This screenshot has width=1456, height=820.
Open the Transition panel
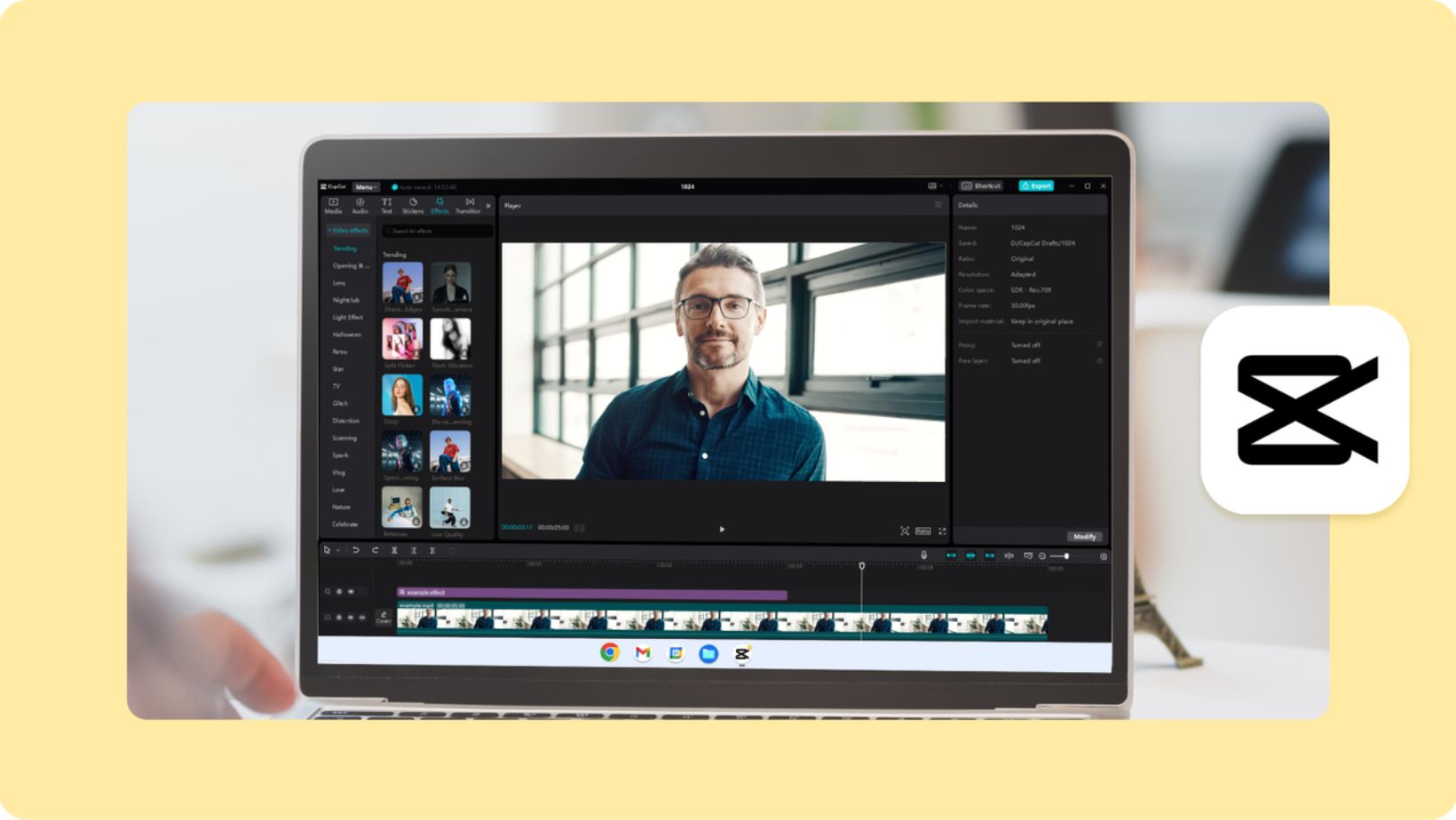(x=471, y=206)
